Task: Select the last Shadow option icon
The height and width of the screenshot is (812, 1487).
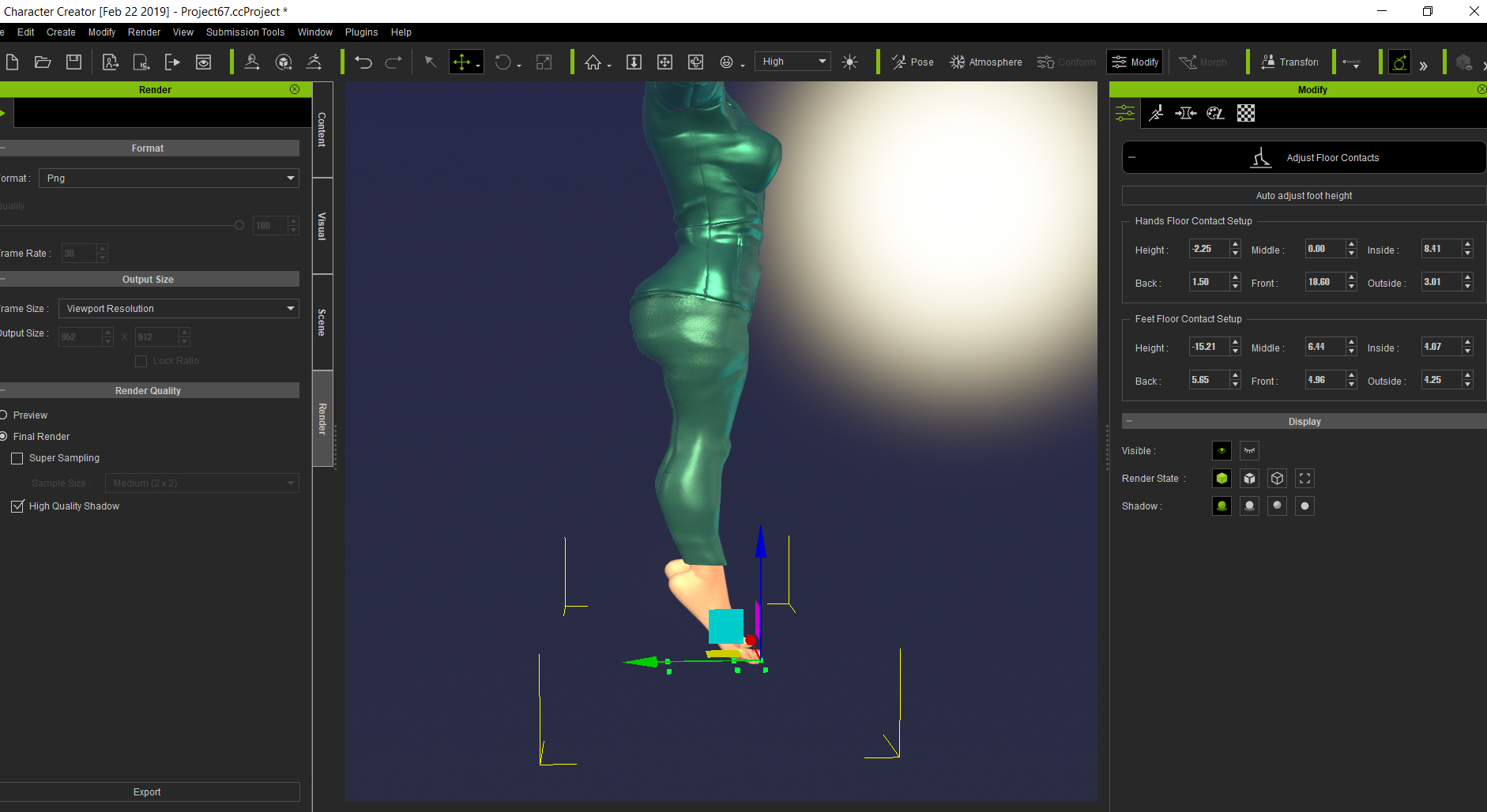Action: (x=1304, y=506)
